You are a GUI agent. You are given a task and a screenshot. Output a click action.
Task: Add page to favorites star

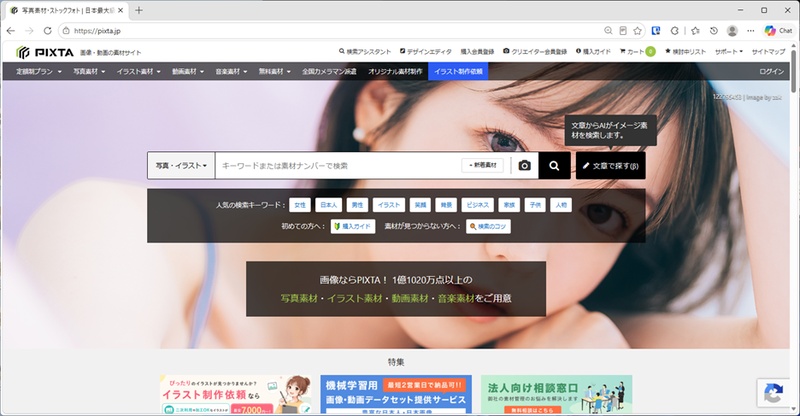point(637,31)
